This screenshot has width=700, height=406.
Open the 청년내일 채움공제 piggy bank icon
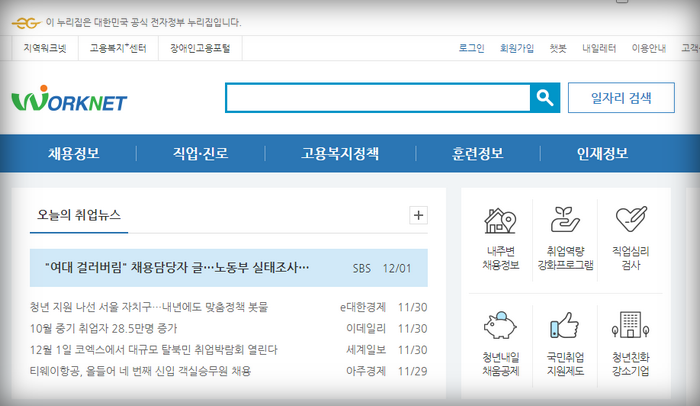[x=500, y=325]
